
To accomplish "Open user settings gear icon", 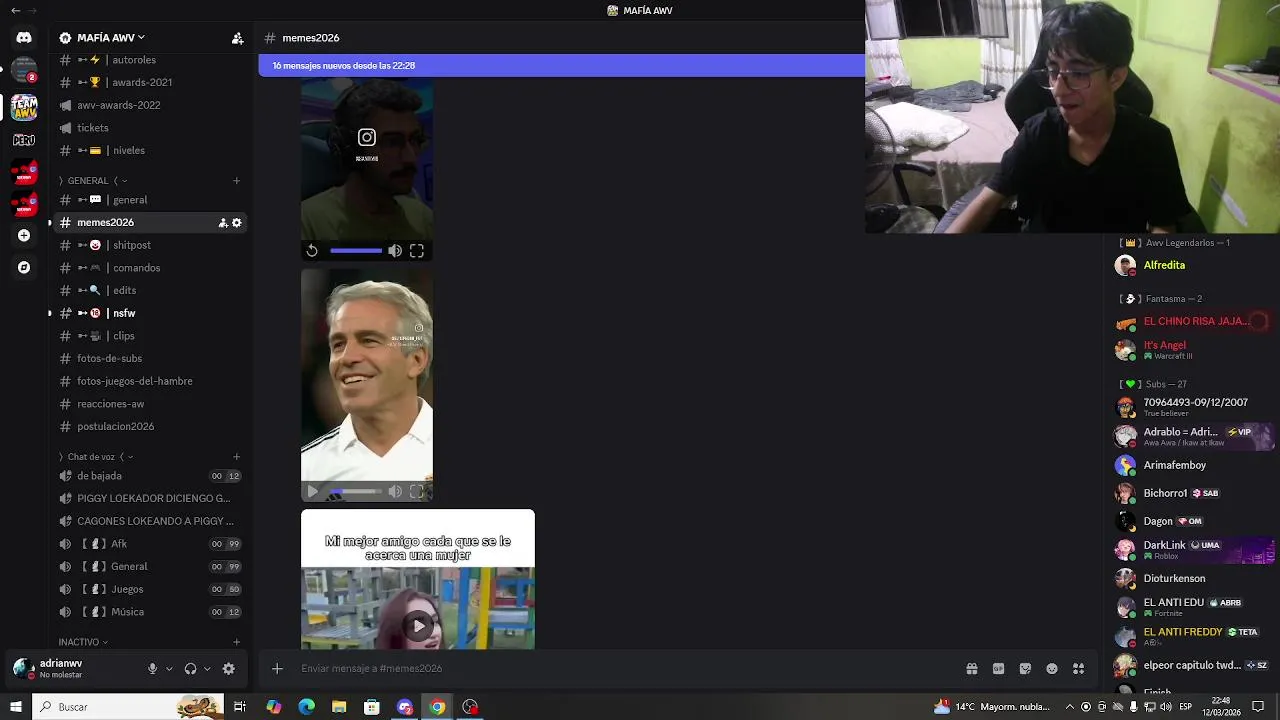I will (x=229, y=669).
